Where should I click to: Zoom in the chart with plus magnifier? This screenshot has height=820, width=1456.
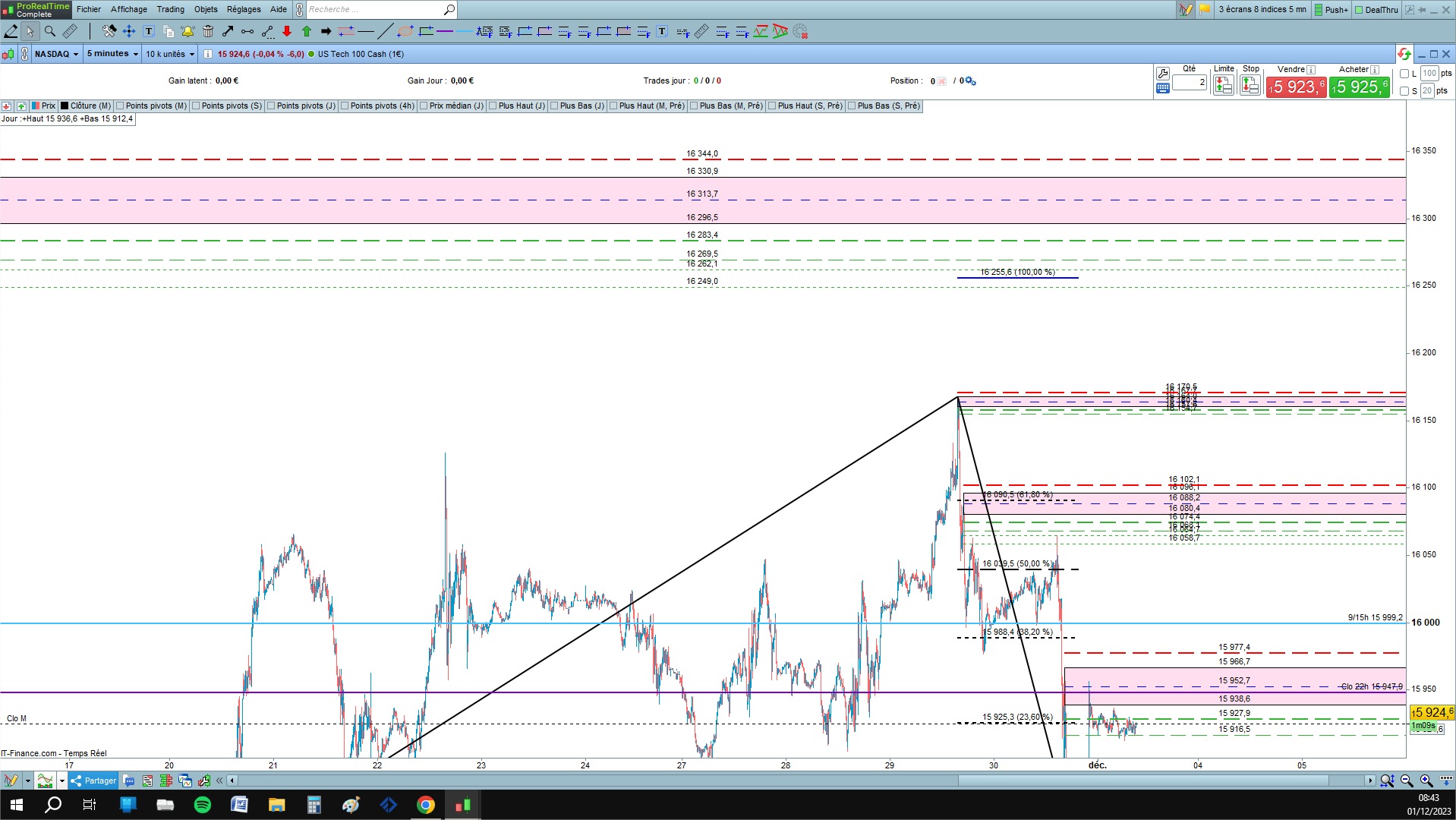tap(1426, 781)
